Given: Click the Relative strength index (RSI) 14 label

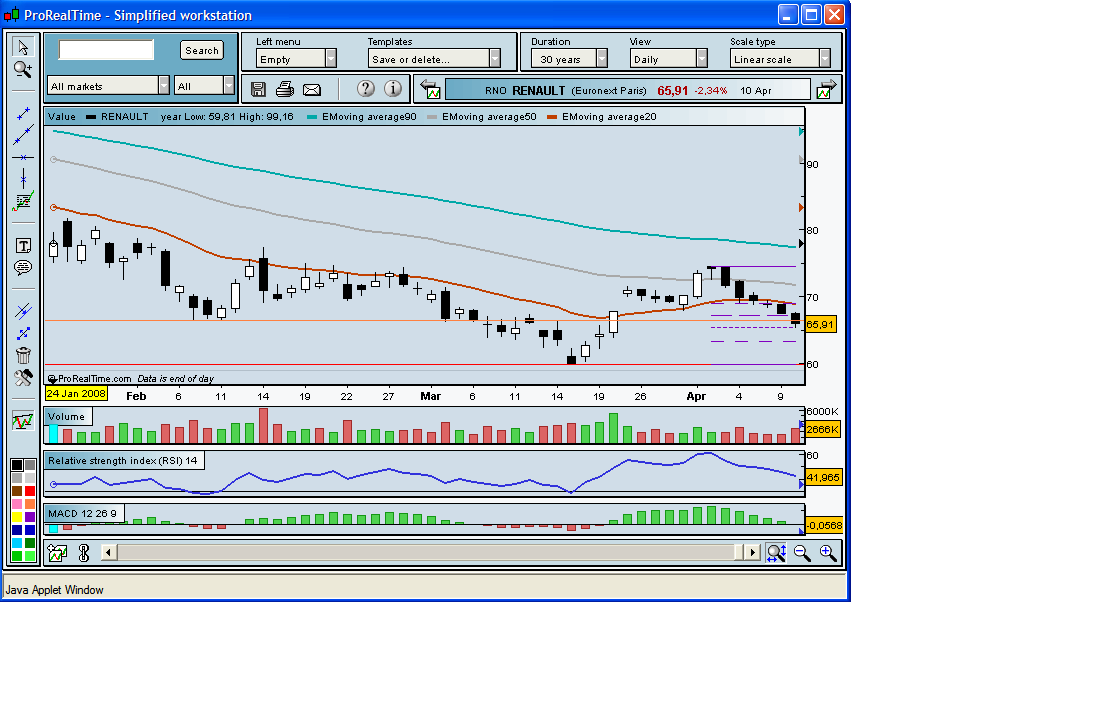Looking at the screenshot, I should click(123, 461).
